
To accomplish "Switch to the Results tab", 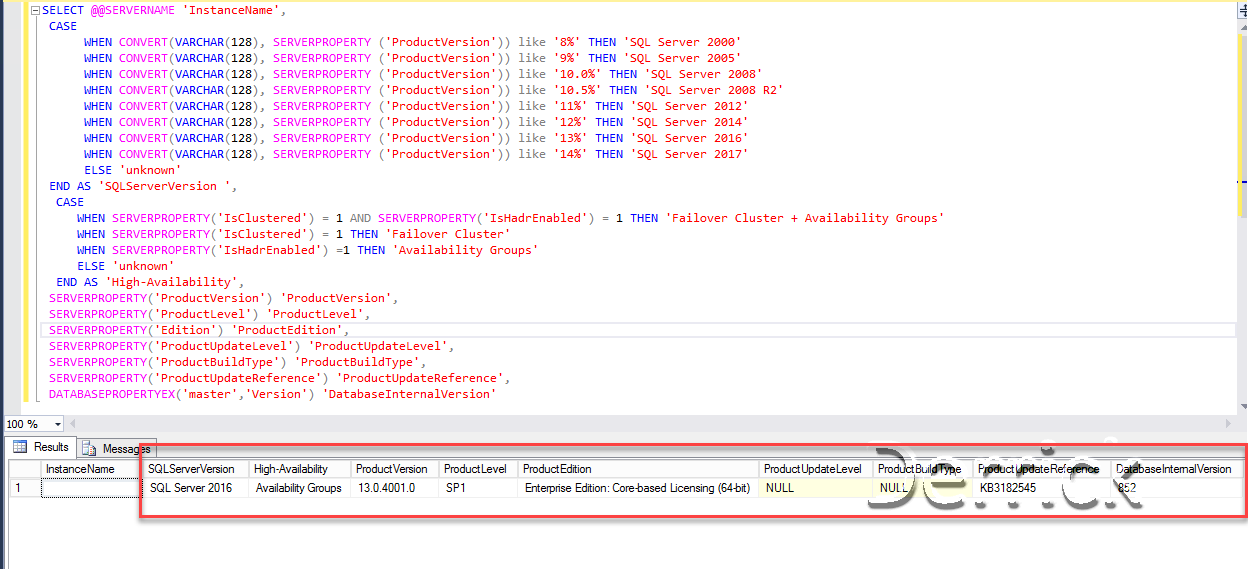I will pos(41,448).
